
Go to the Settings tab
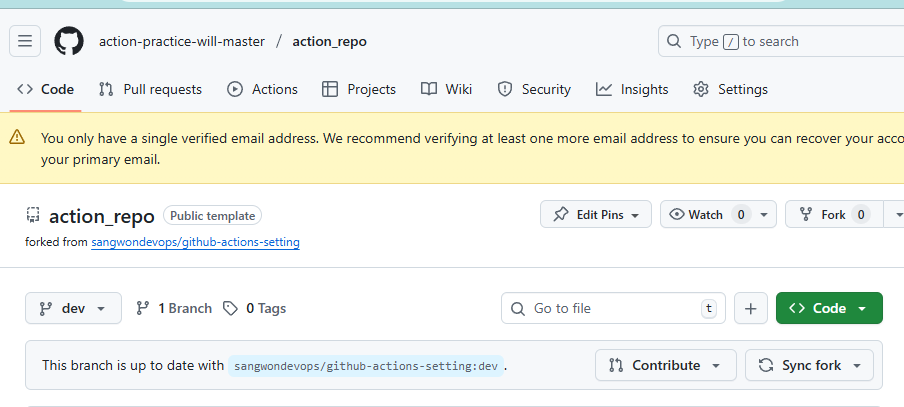[730, 89]
